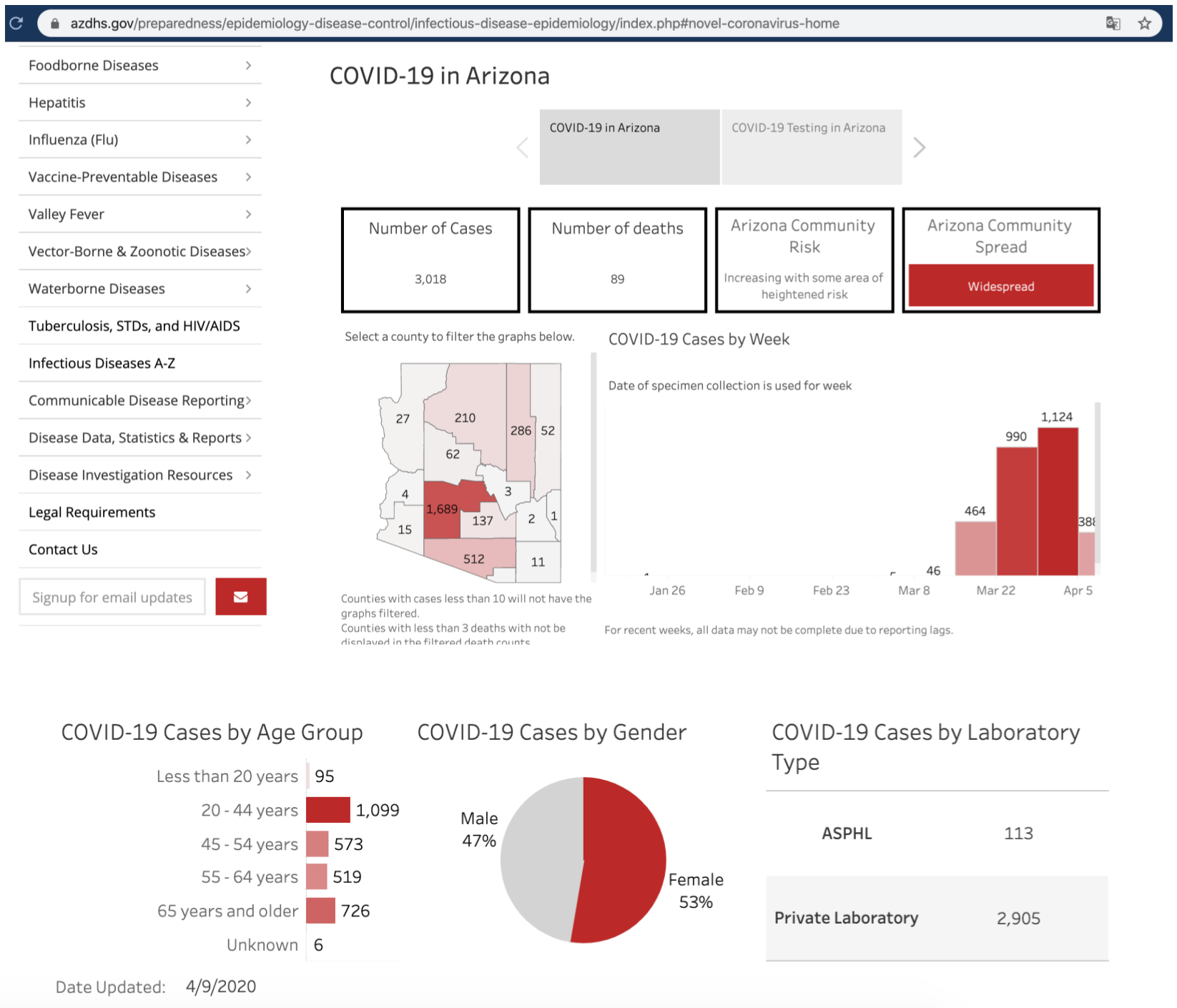Select the county with 137 cases

click(483, 520)
